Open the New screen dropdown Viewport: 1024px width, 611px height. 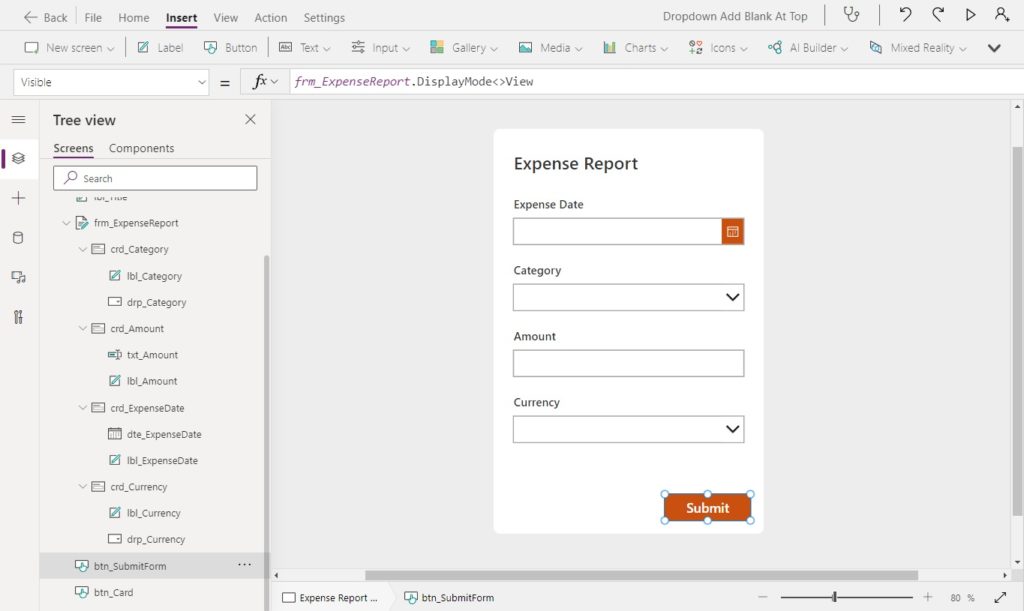69,48
